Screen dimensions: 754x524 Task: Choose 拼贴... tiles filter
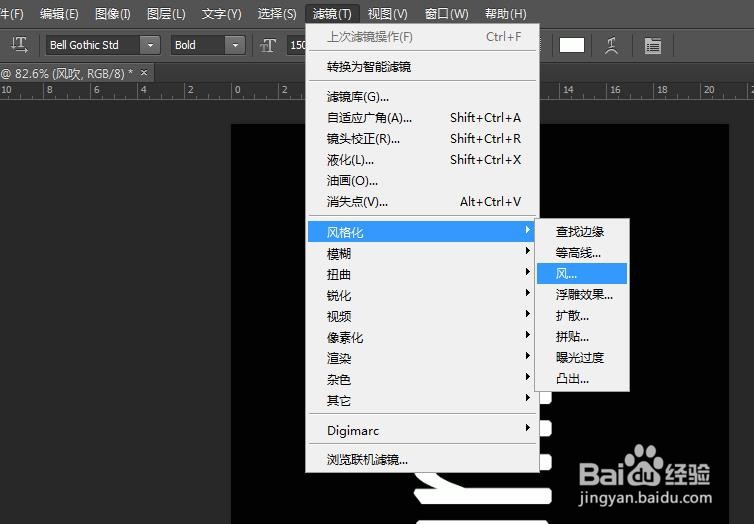click(582, 337)
